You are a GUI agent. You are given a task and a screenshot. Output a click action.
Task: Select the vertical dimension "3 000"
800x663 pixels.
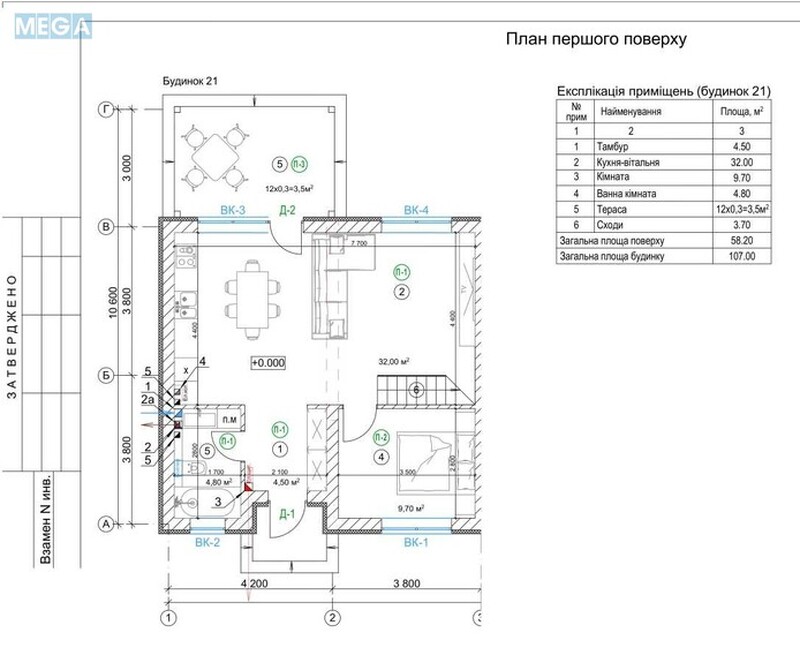127,168
